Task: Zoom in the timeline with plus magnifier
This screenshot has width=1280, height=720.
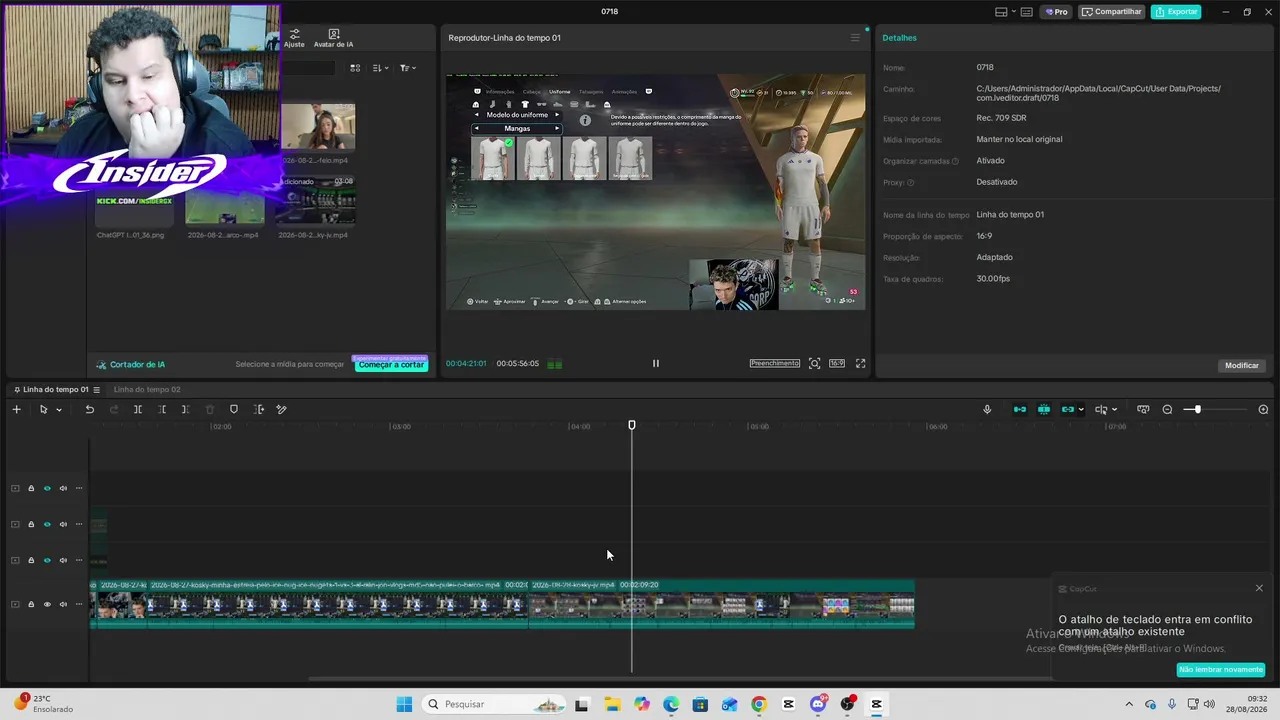Action: tap(1263, 409)
